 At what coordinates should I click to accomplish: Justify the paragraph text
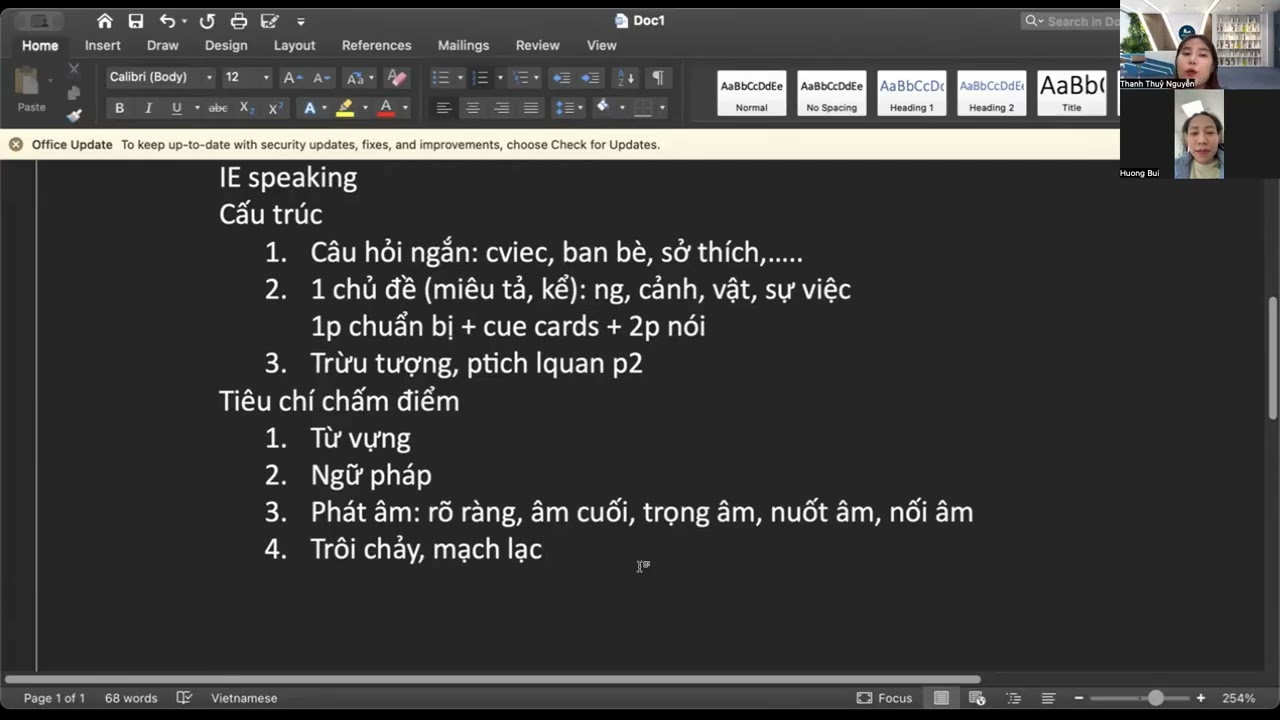coord(531,108)
